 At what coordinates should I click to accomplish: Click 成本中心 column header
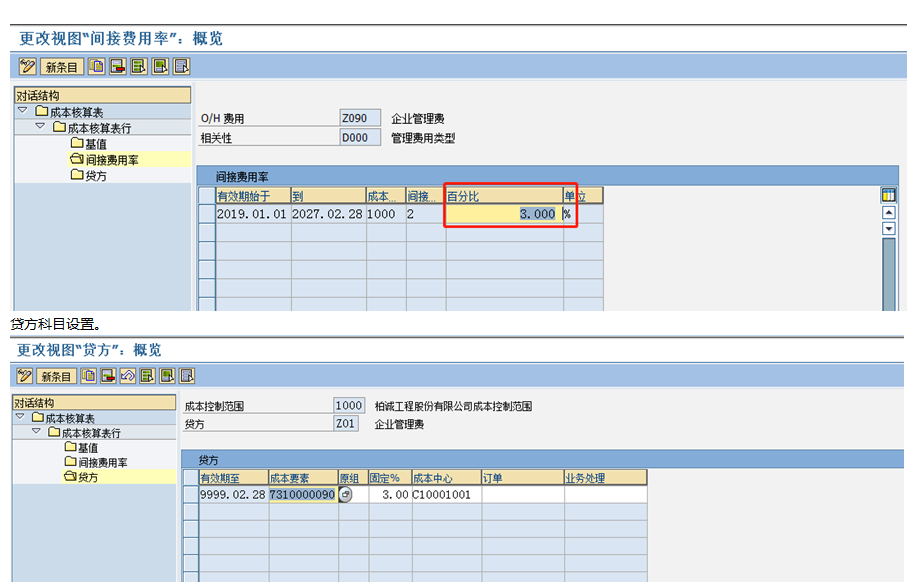[447, 478]
